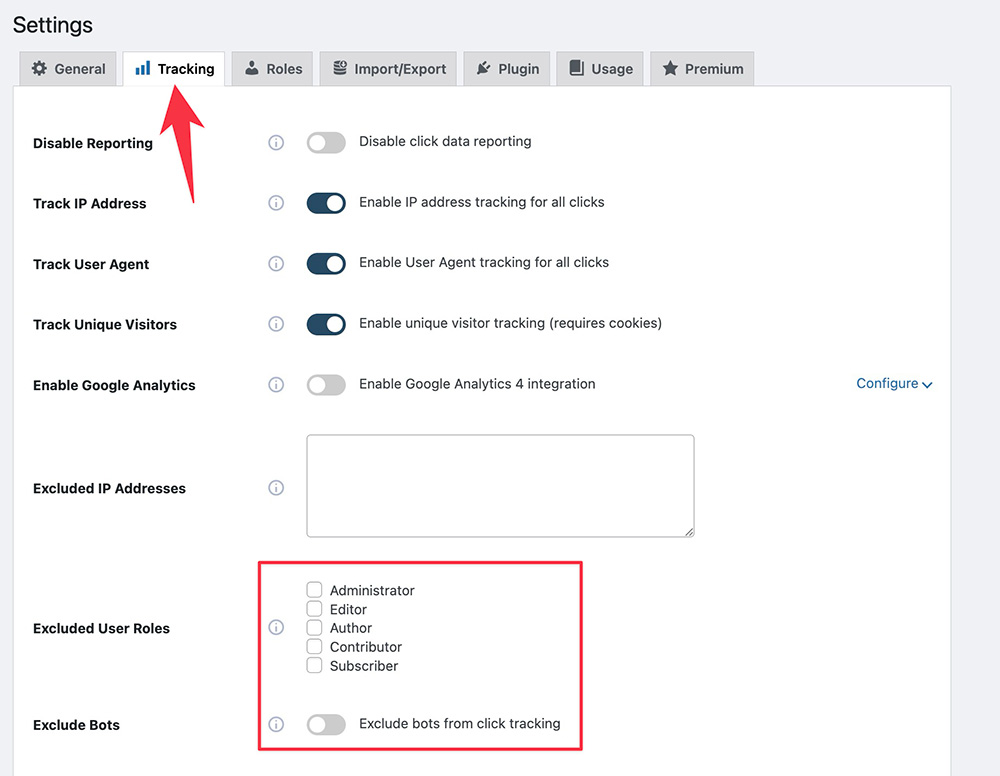The image size is (1000, 776).
Task: Toggle Disable click data reporting switch
Action: click(x=326, y=142)
